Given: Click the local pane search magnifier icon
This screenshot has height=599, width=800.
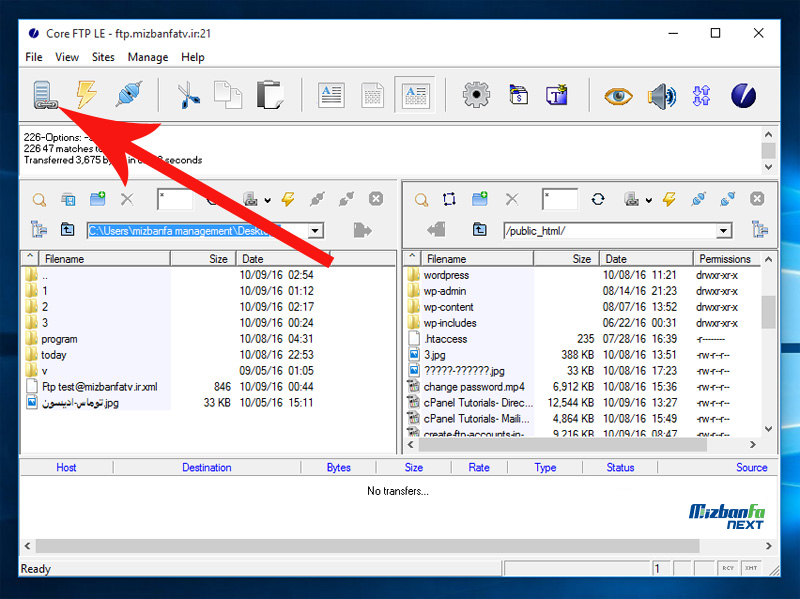Looking at the screenshot, I should point(39,199).
